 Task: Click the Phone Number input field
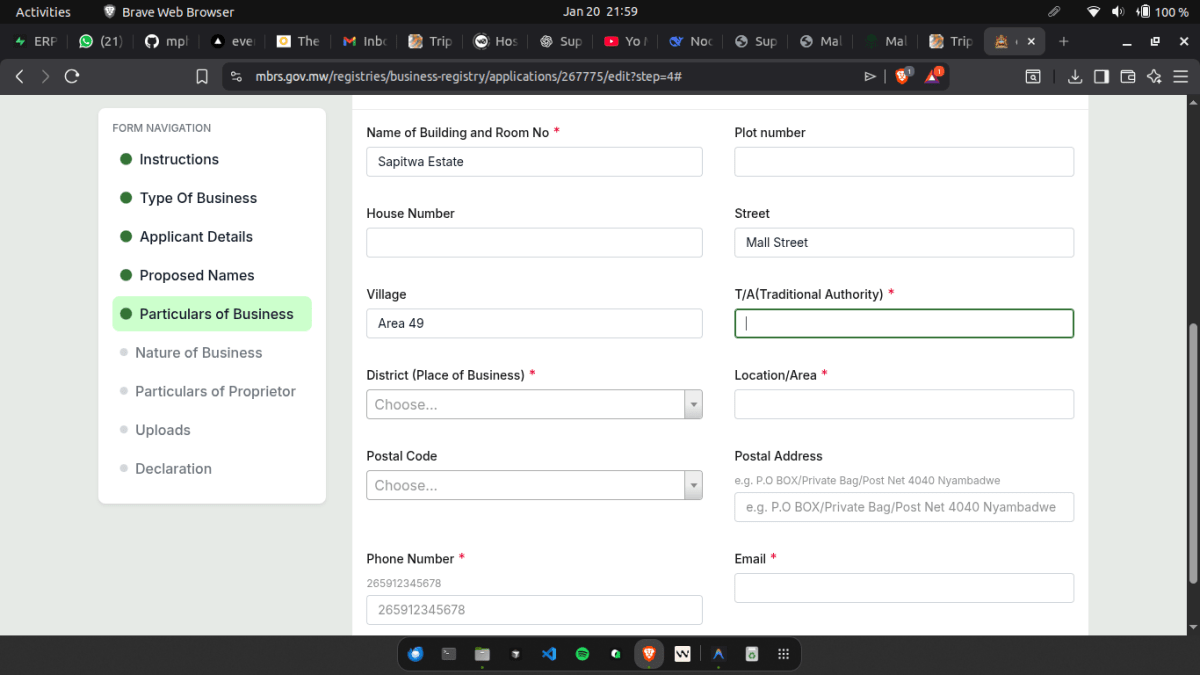coord(534,610)
